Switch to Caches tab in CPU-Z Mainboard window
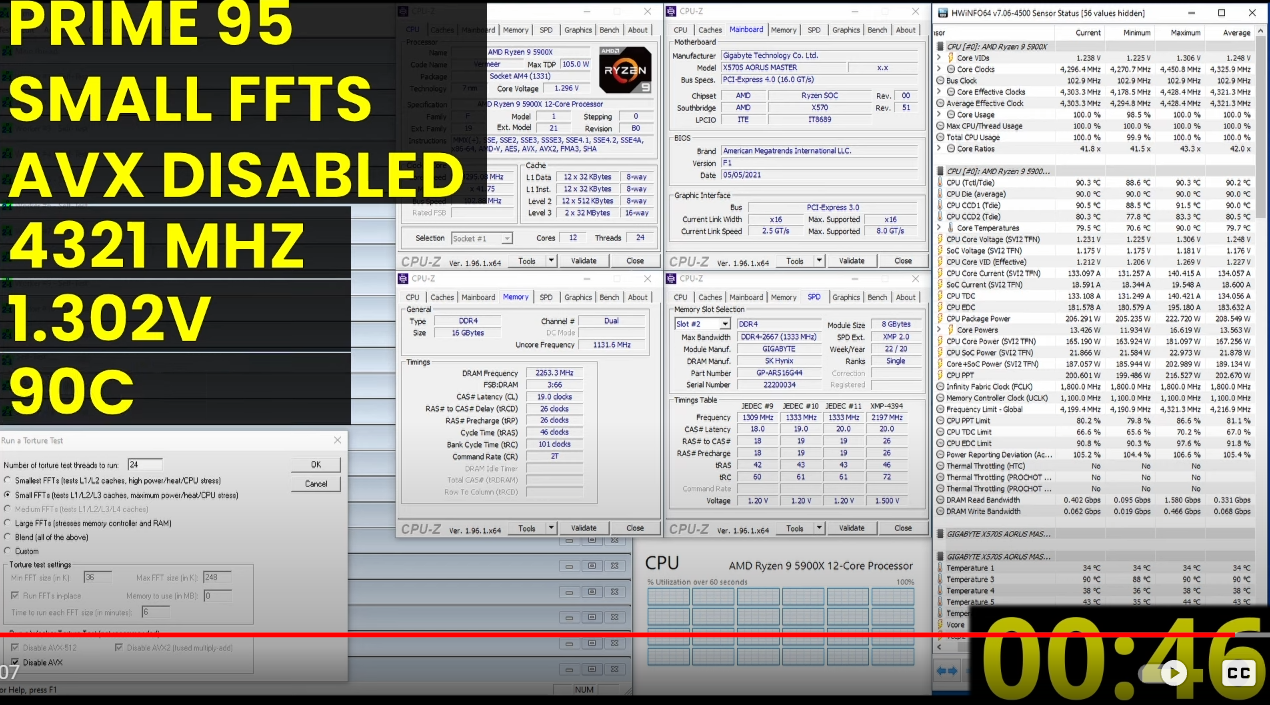This screenshot has height=705, width=1270. pyautogui.click(x=710, y=30)
